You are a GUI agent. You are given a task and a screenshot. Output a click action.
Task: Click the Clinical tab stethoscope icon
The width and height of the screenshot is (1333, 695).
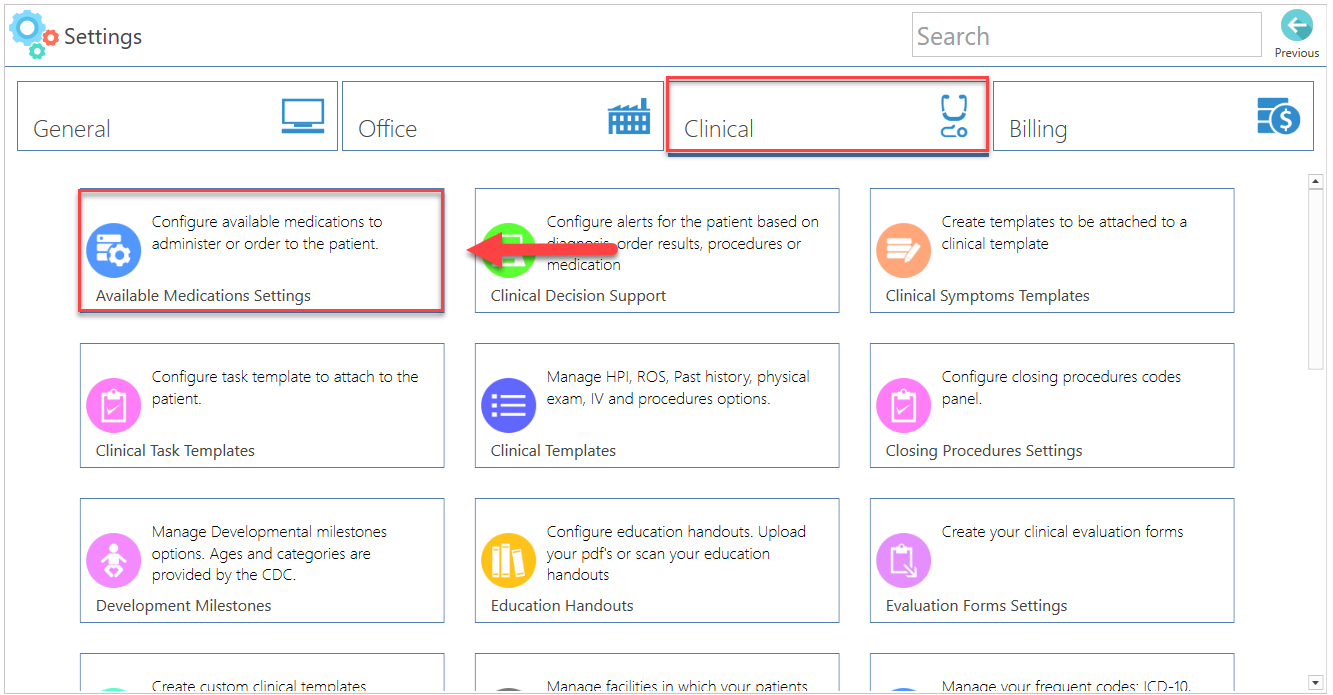[954, 116]
